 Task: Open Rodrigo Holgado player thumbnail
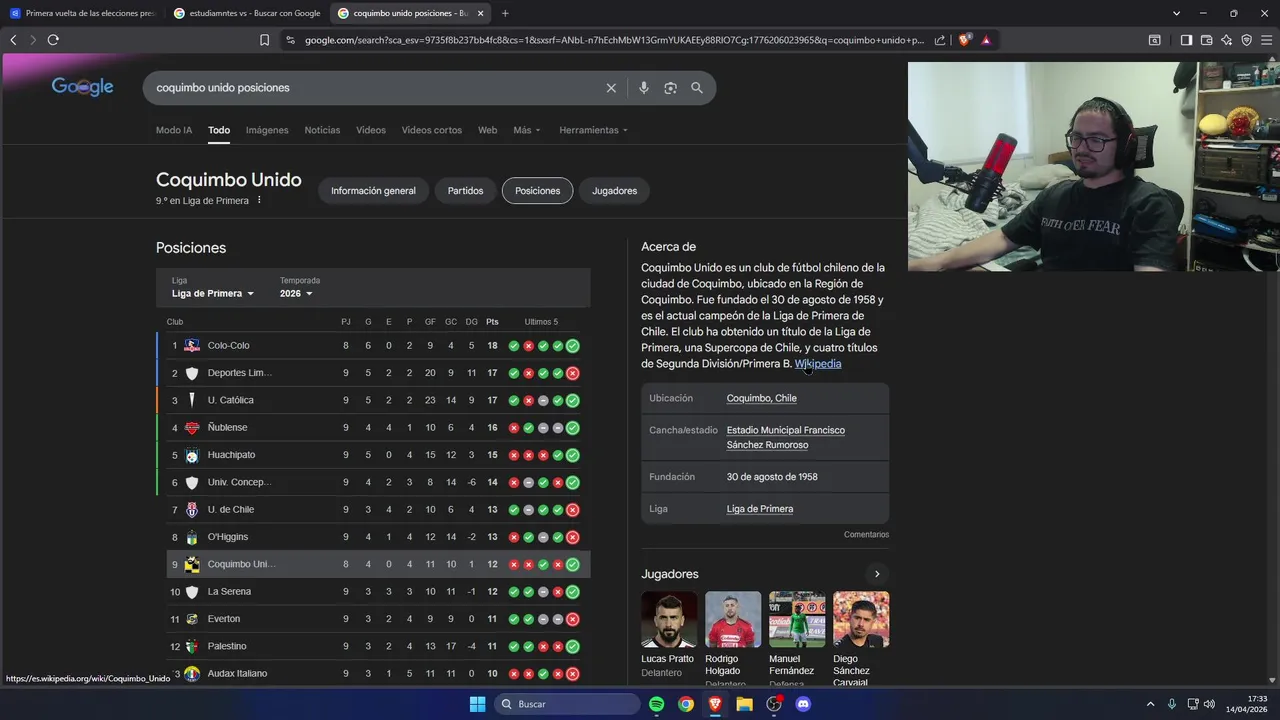(x=733, y=619)
